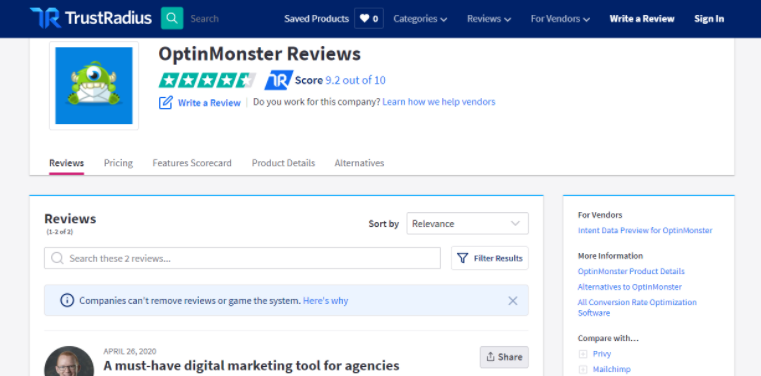Image resolution: width=761 pixels, height=376 pixels.
Task: Click the TrustRadius logo
Action: click(x=91, y=18)
